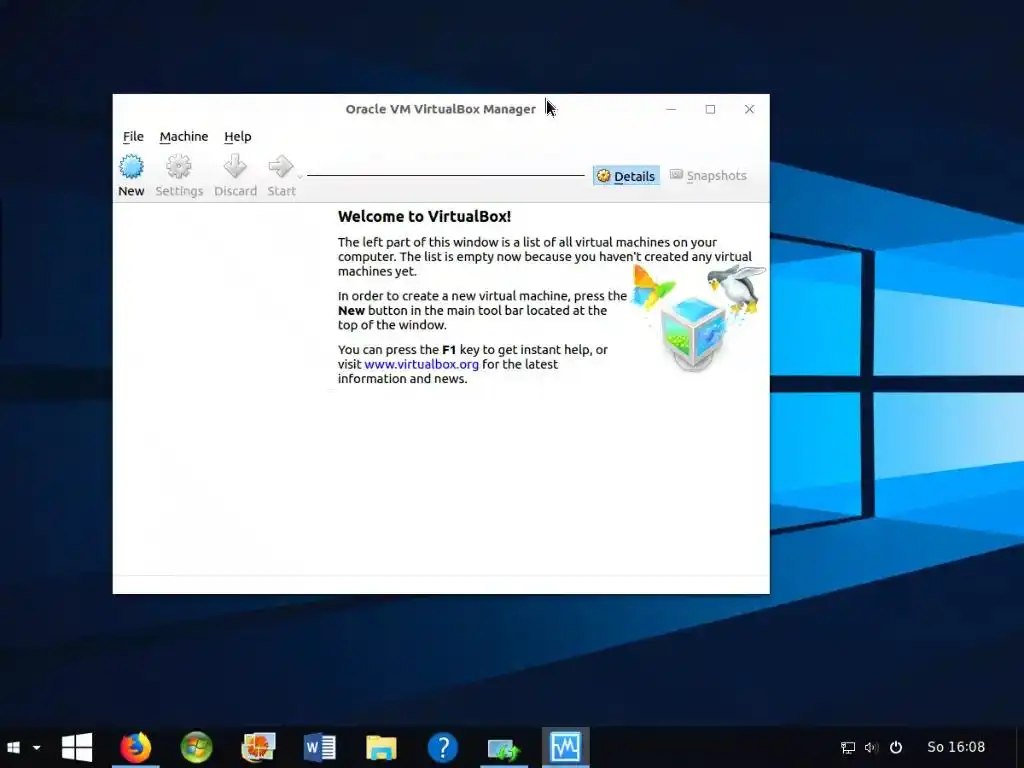Image resolution: width=1024 pixels, height=768 pixels.
Task: Click the Discard arrow toolbar icon
Action: 235,167
